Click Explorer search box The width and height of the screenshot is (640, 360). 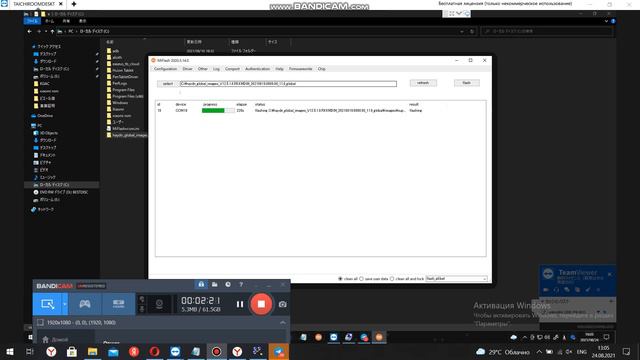click(546, 31)
